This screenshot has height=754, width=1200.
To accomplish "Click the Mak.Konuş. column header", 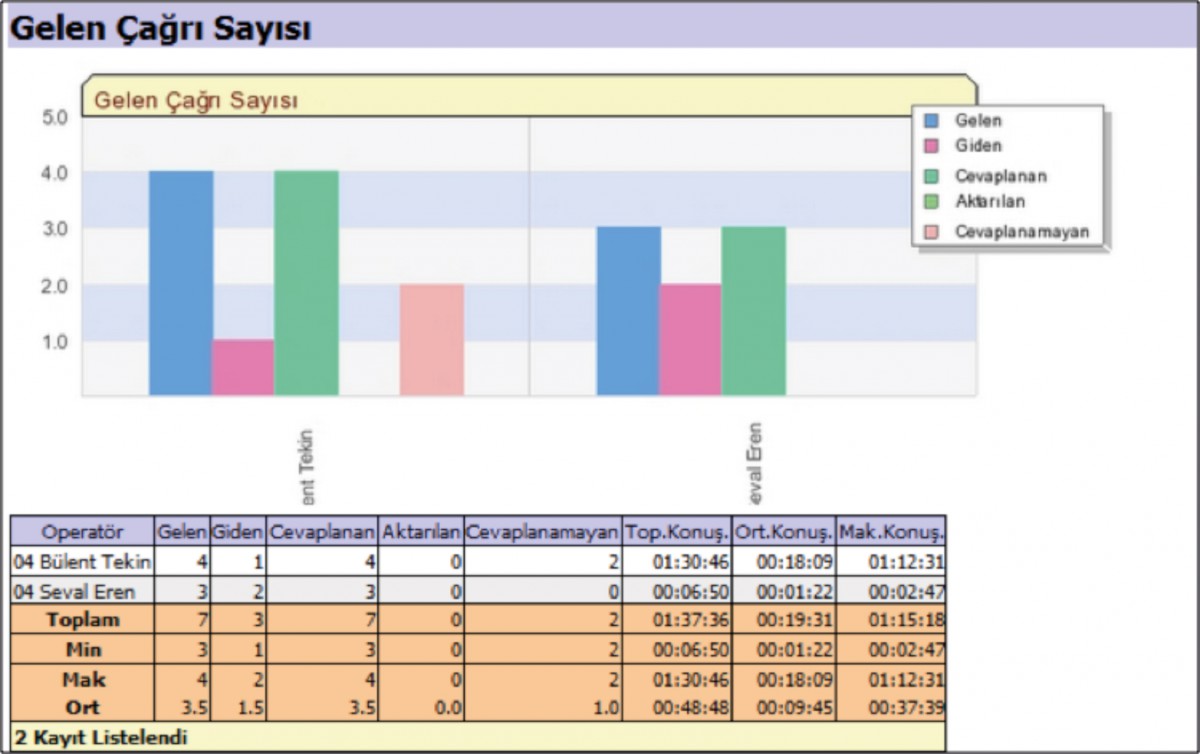I will point(891,532).
